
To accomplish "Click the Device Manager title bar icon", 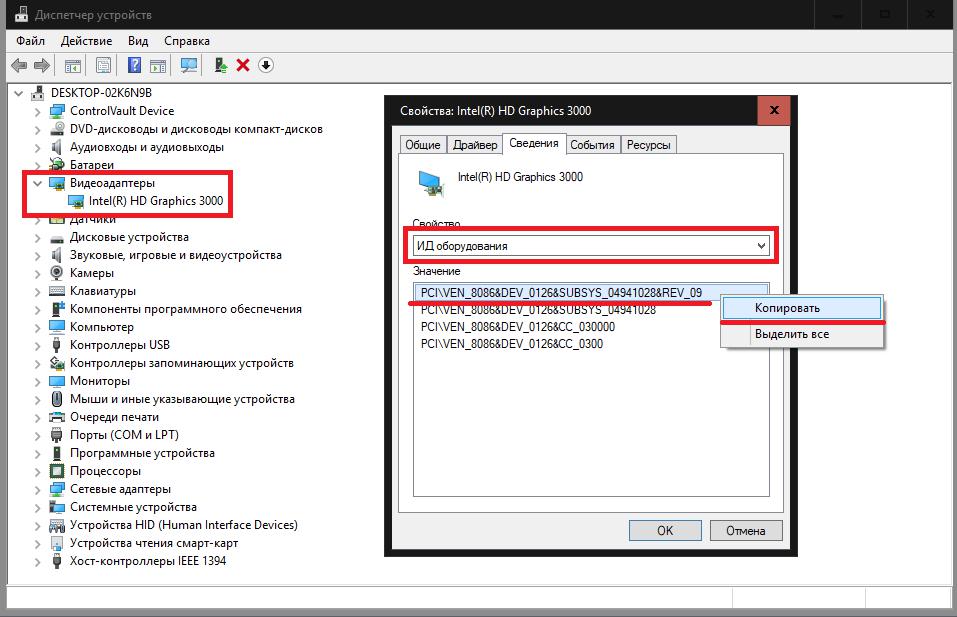I will [x=21, y=14].
